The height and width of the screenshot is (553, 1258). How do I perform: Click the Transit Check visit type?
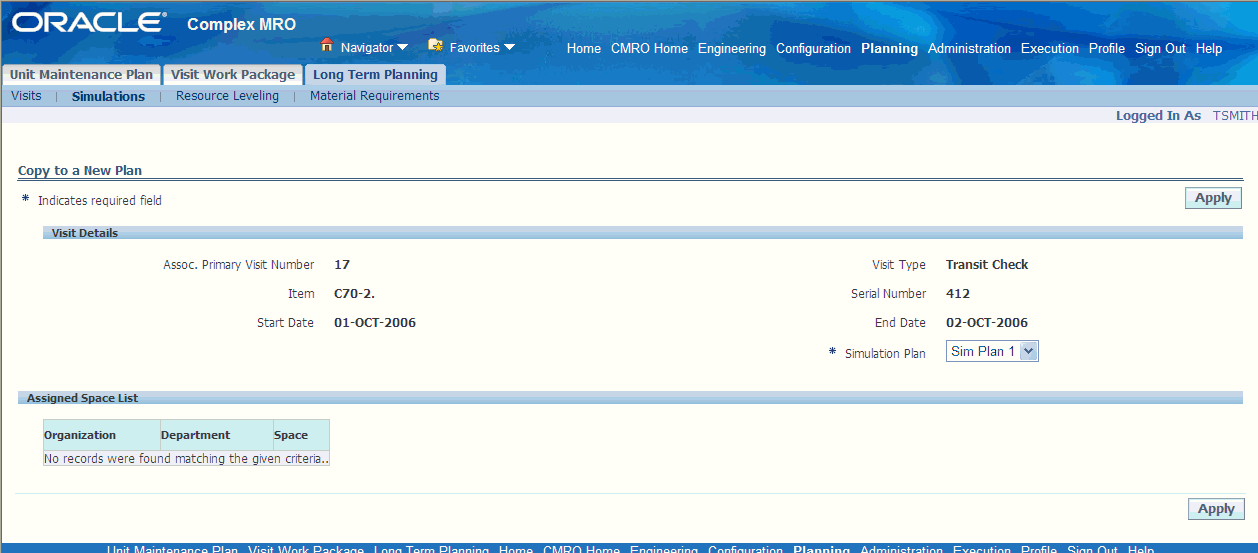(x=987, y=265)
